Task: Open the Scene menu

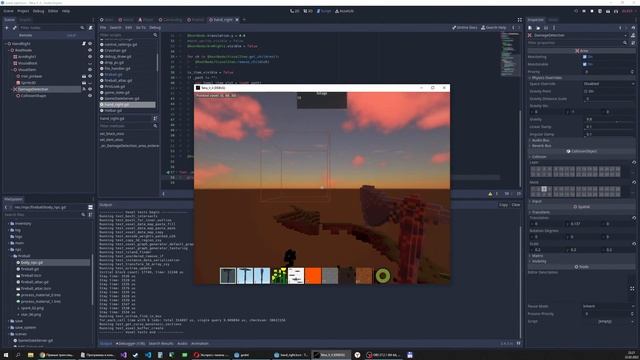Action: click(8, 11)
